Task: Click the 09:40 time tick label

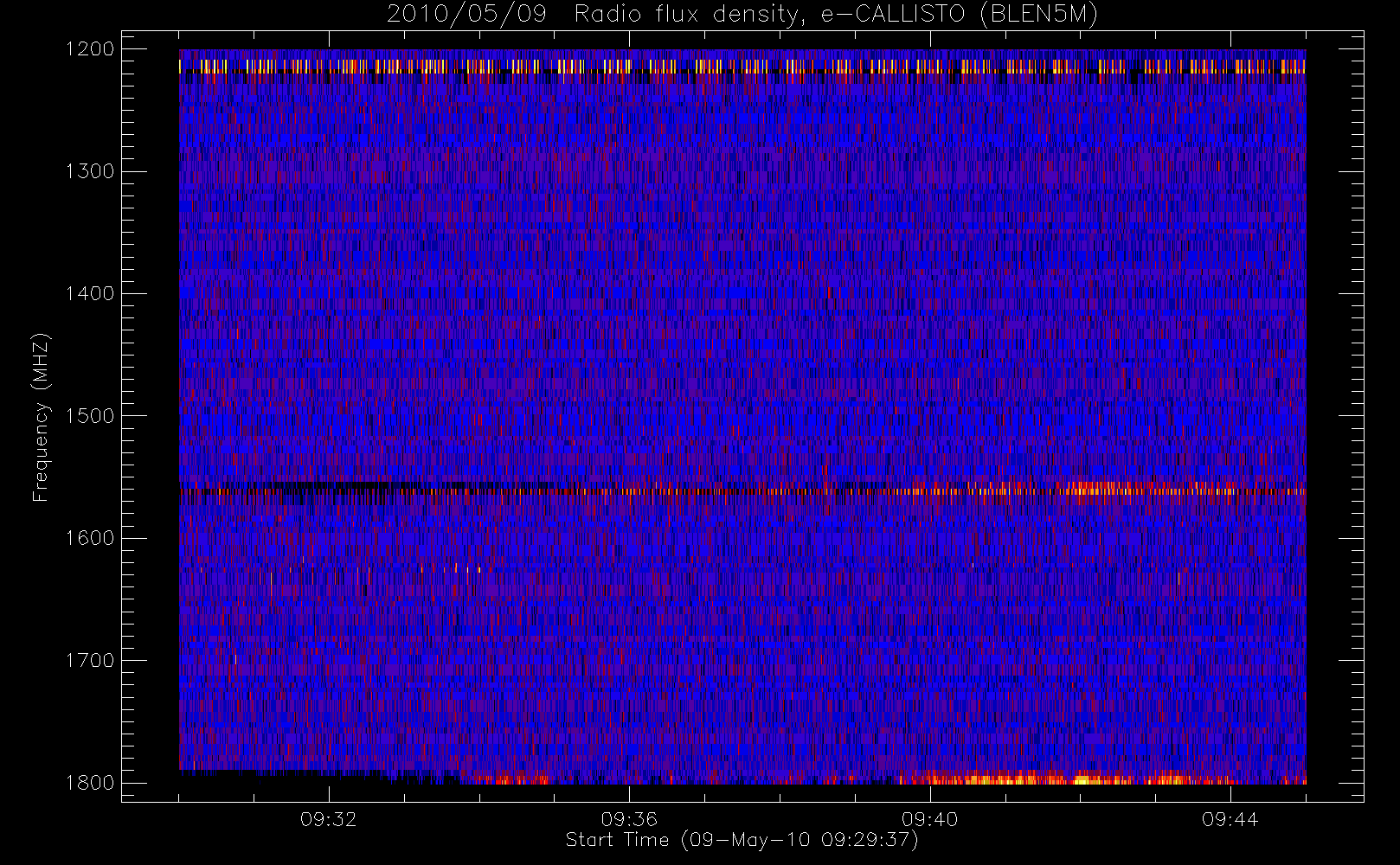Action: [929, 819]
